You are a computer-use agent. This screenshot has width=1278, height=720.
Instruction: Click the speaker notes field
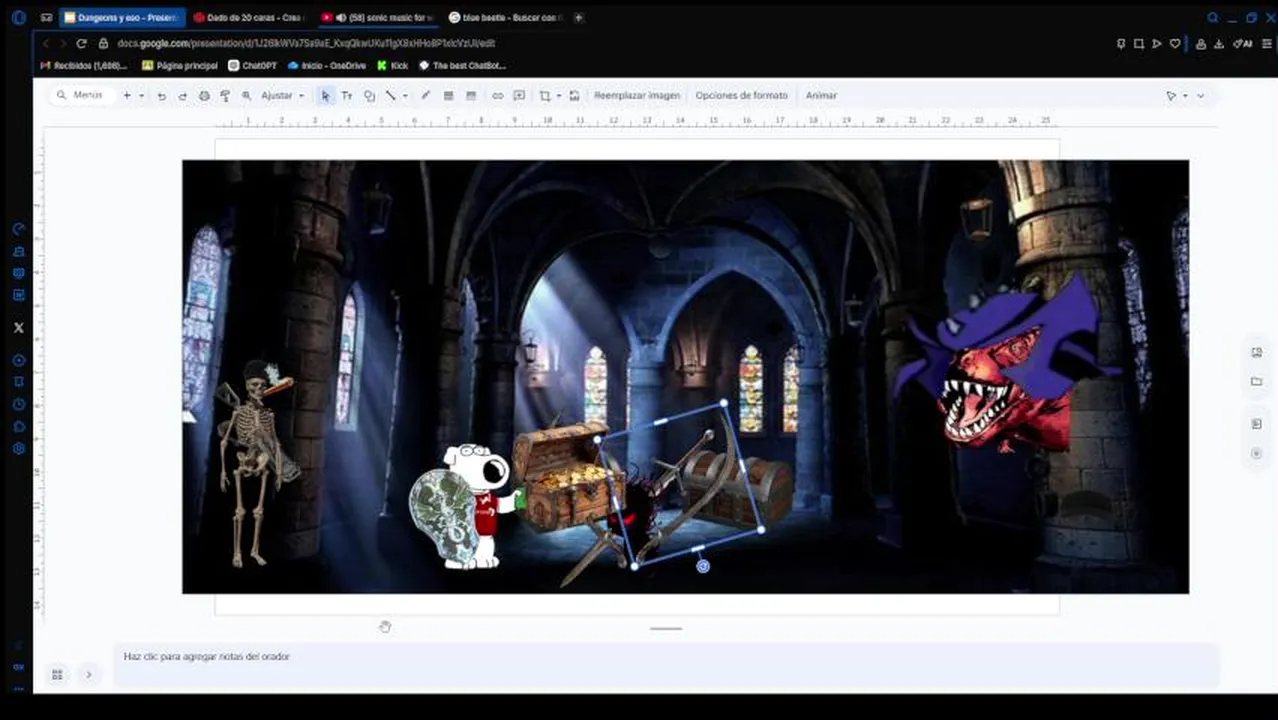coord(666,665)
